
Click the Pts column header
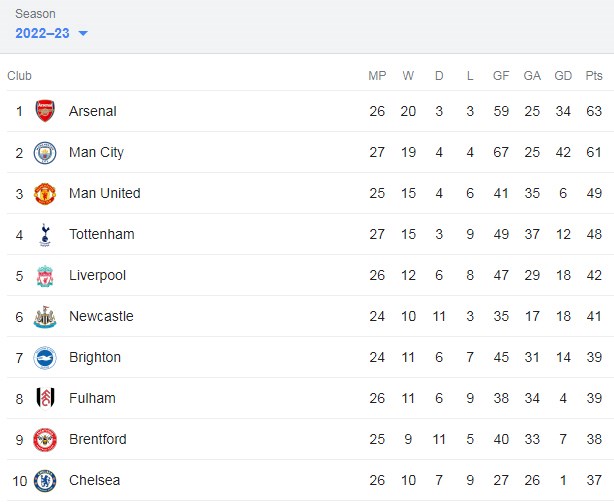[594, 76]
